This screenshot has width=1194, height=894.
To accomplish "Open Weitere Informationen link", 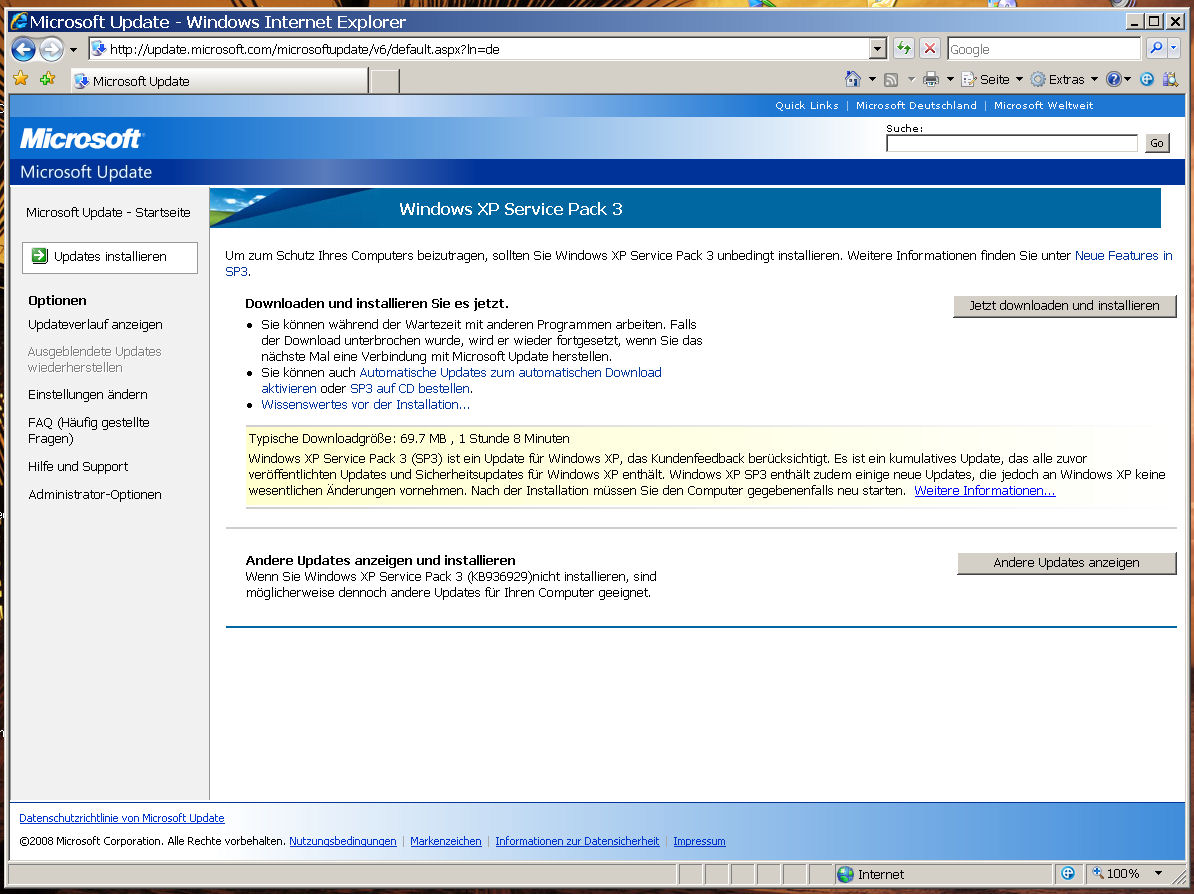I will (x=985, y=490).
